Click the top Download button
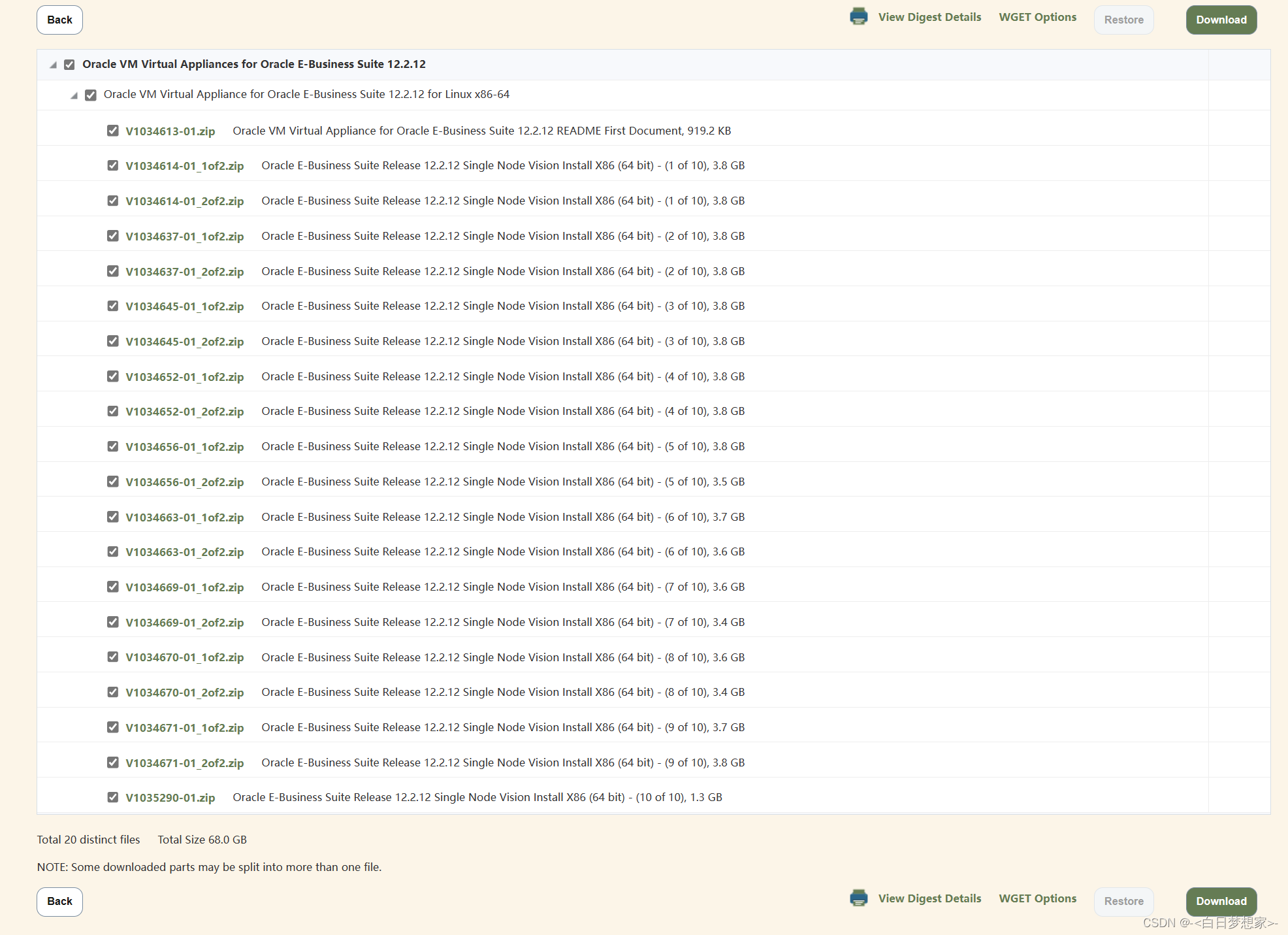Image resolution: width=1288 pixels, height=935 pixels. pyautogui.click(x=1221, y=20)
